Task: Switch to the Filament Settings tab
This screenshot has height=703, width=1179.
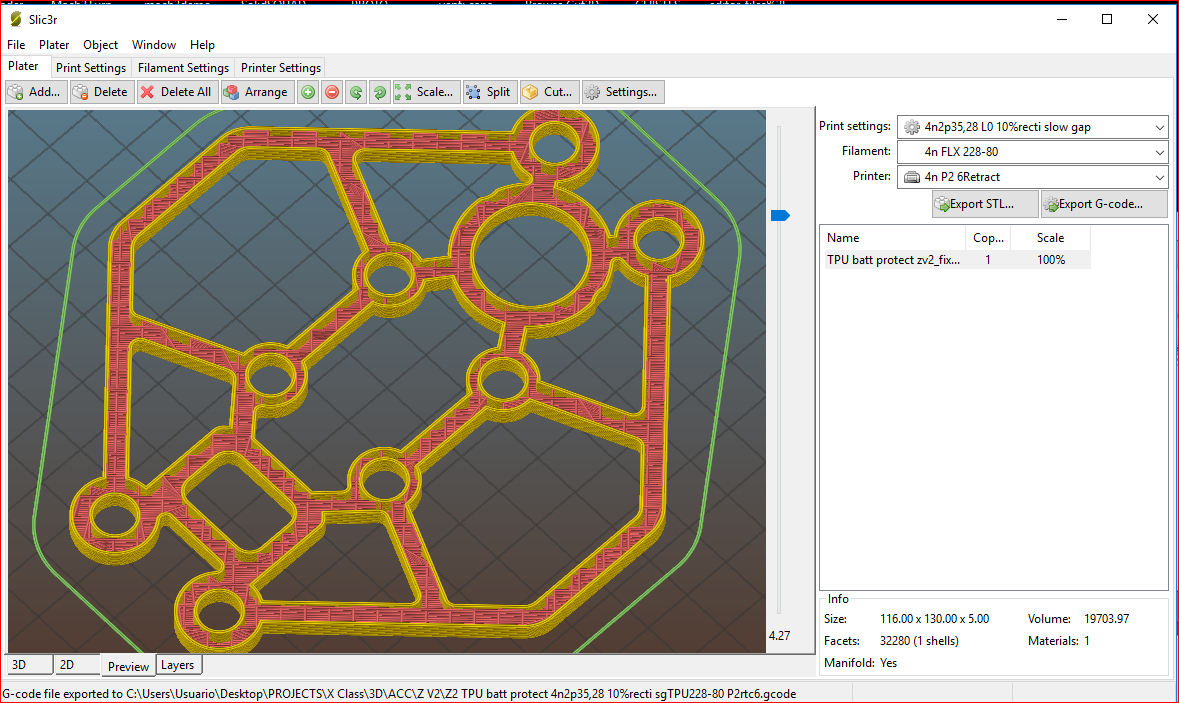Action: 183,68
